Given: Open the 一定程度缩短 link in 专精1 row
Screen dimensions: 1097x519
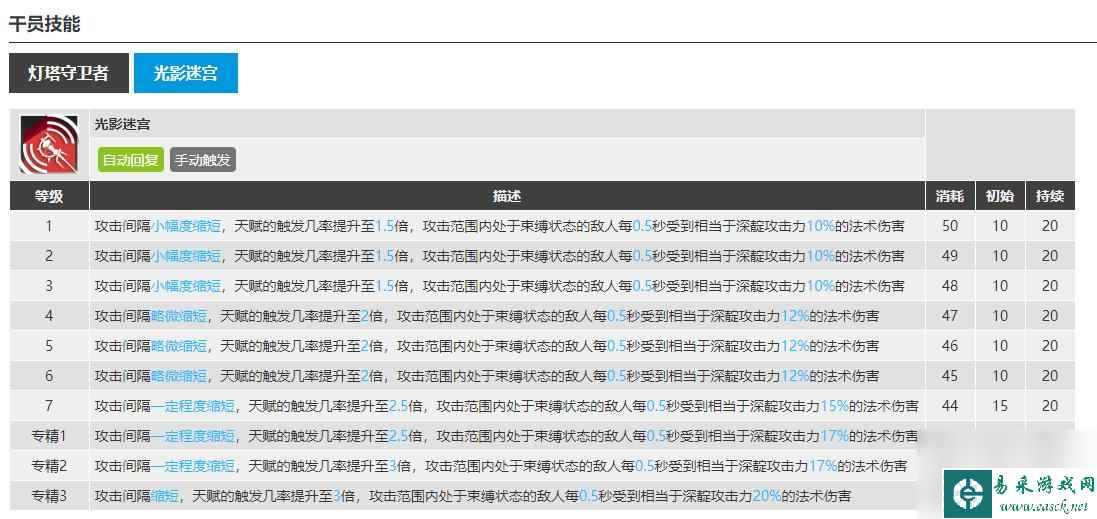Looking at the screenshot, I should (194, 436).
